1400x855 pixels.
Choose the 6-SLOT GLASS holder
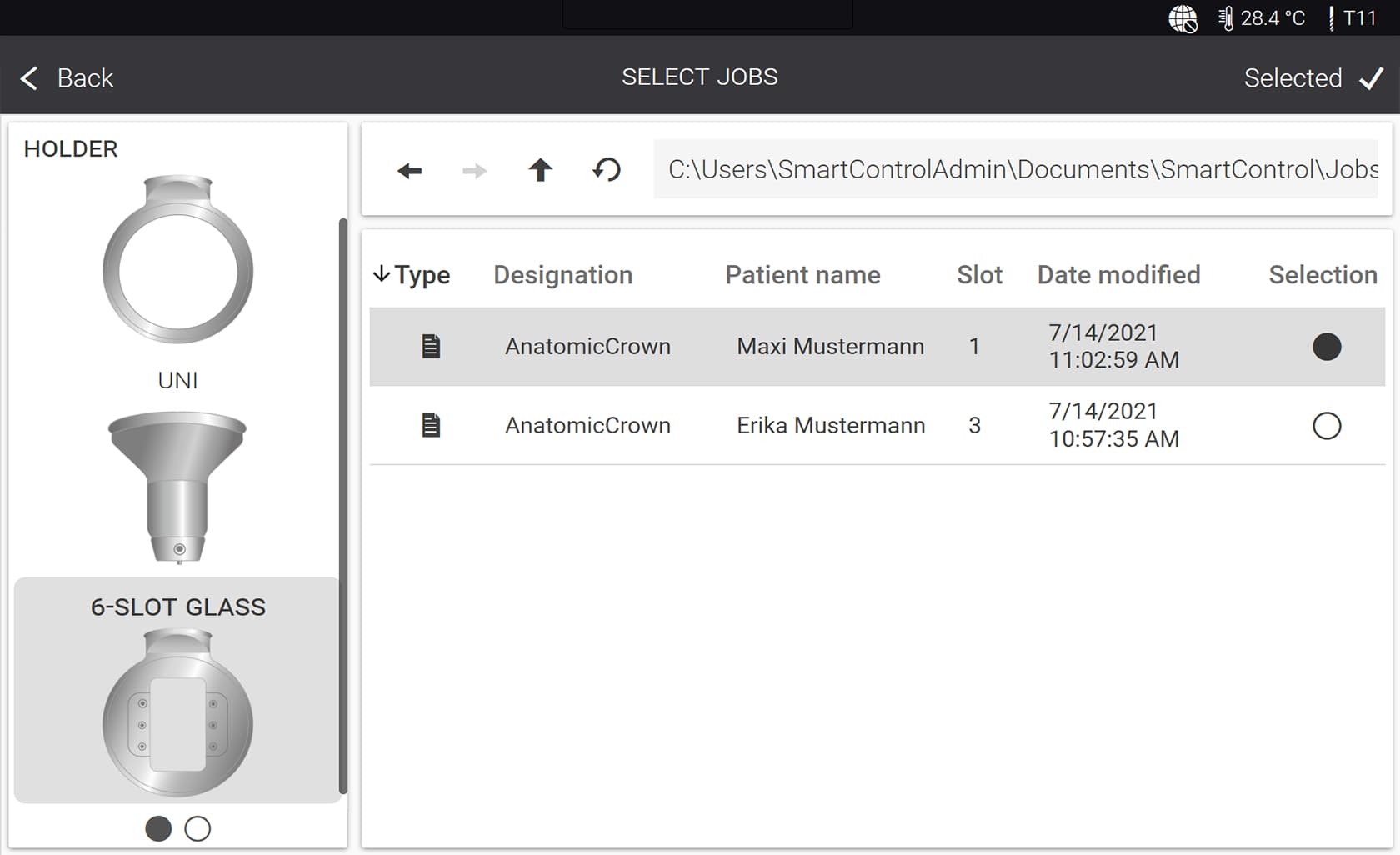tap(177, 692)
